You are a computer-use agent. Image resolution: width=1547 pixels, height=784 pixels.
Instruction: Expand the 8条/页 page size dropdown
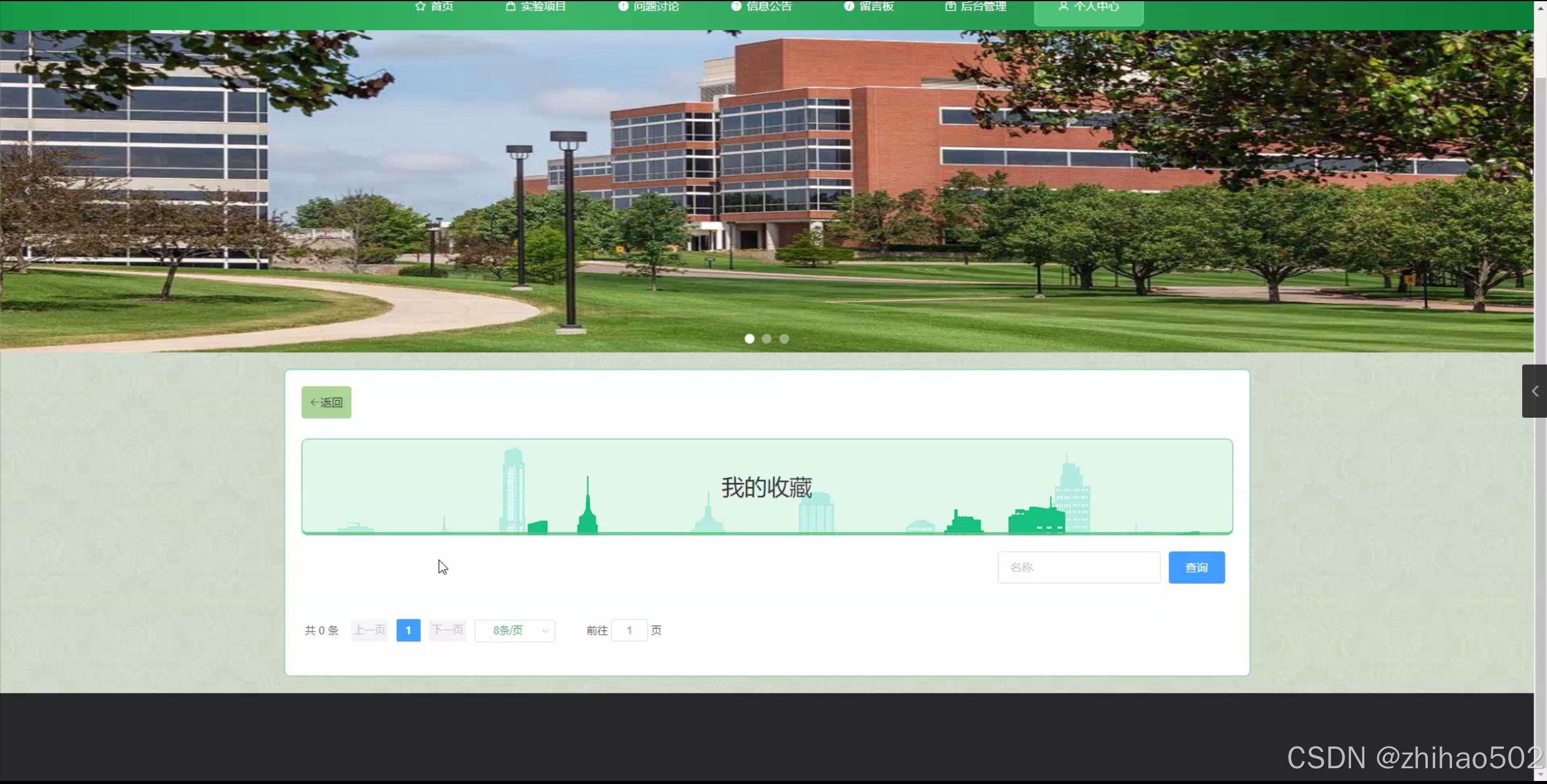[x=515, y=630]
